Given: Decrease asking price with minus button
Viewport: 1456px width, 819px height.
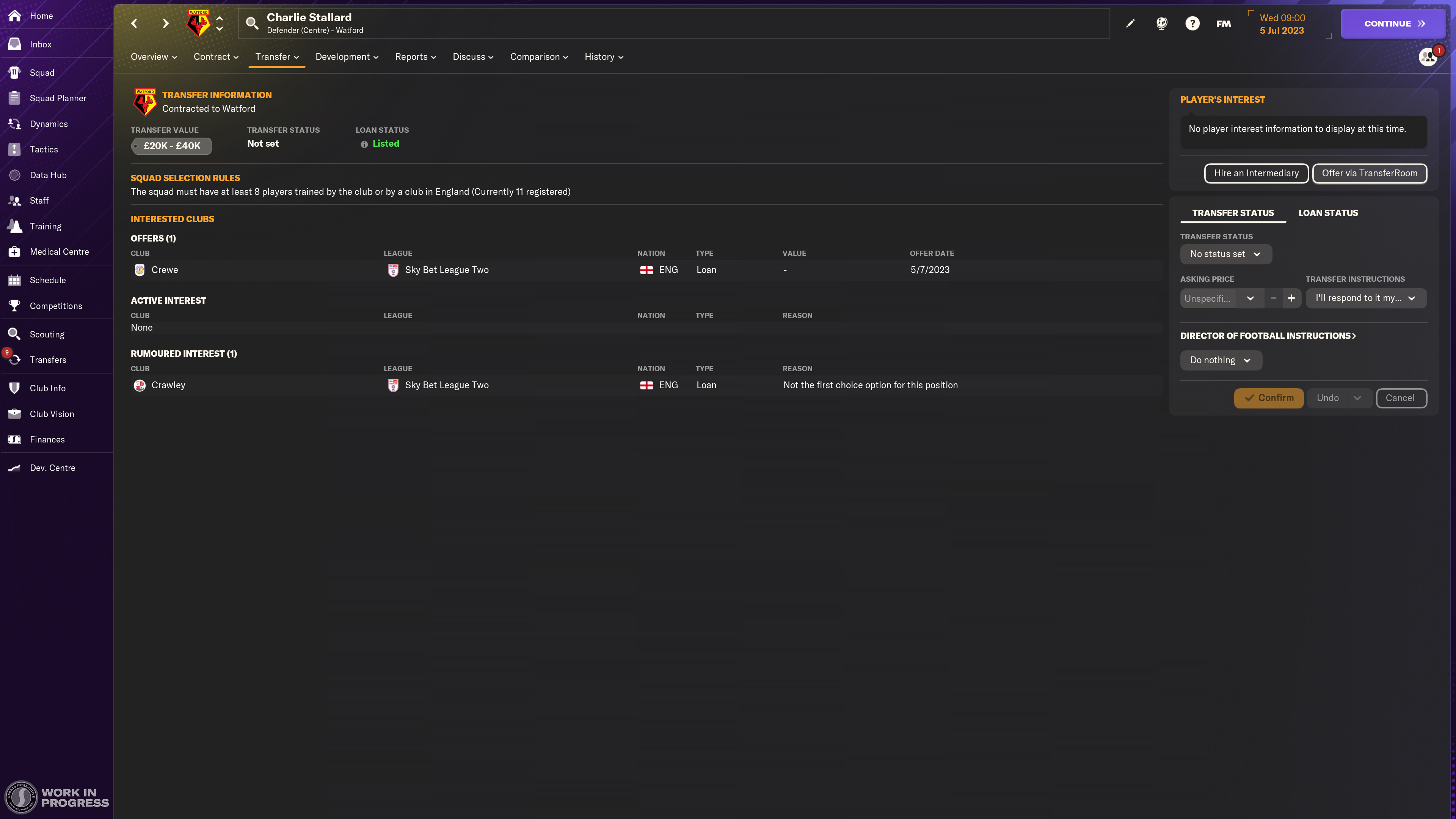Looking at the screenshot, I should point(1273,298).
